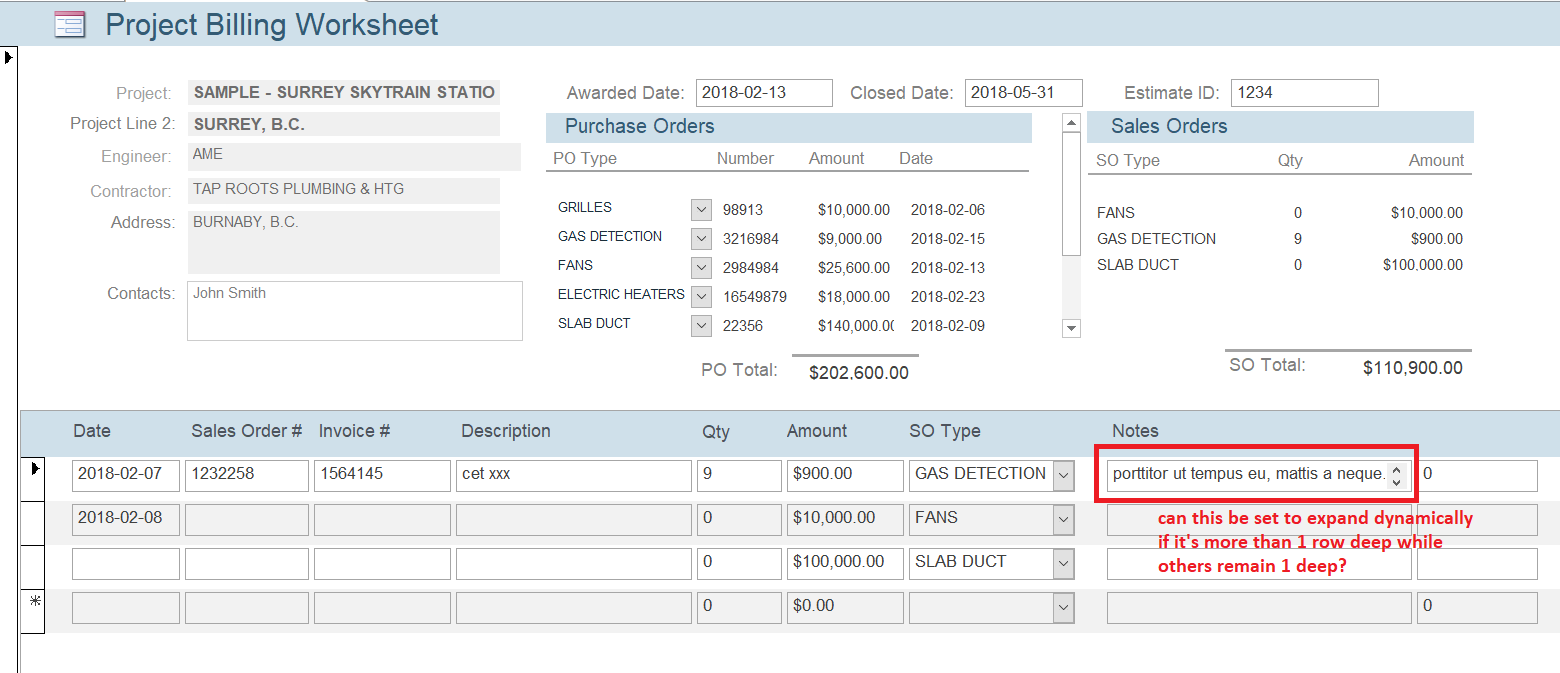Open SO Type dropdown in the new record row
Viewport: 1560px width, 673px height.
click(x=1063, y=607)
